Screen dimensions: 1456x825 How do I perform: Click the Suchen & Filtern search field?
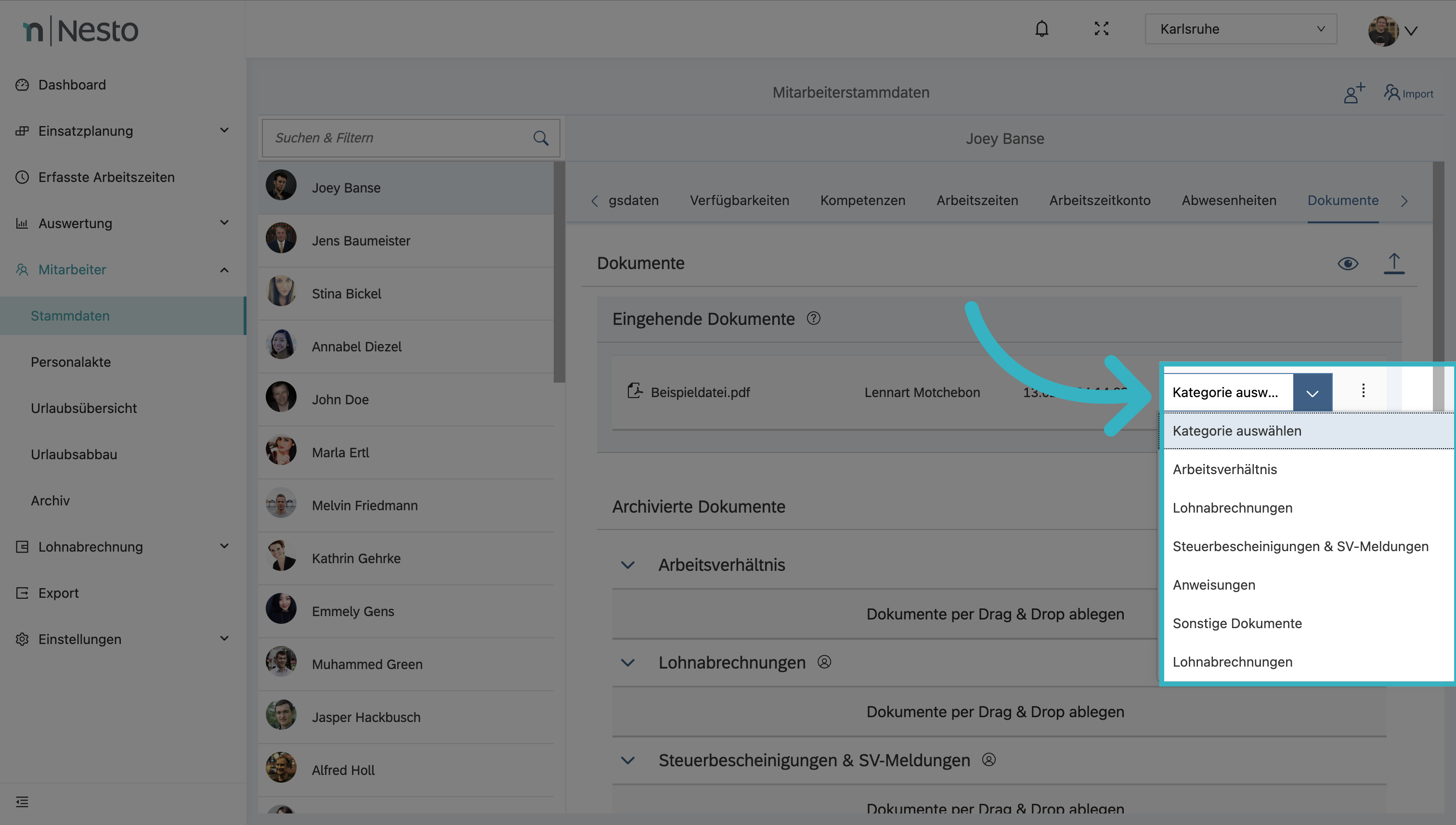pos(397,138)
